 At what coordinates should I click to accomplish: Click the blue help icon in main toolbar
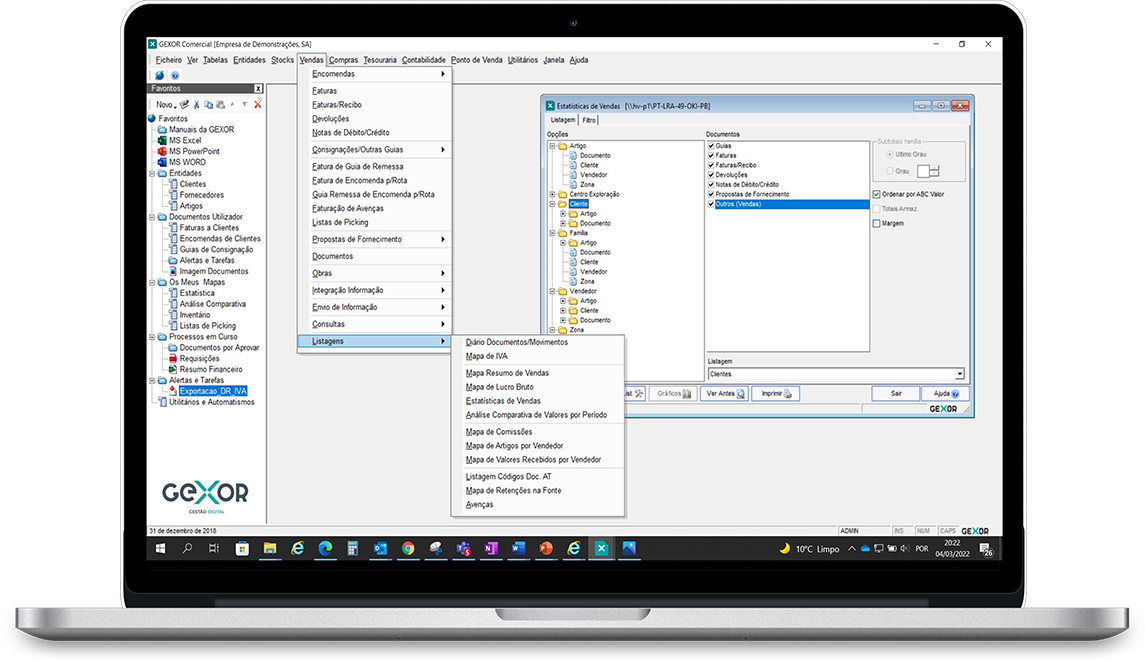pos(175,75)
